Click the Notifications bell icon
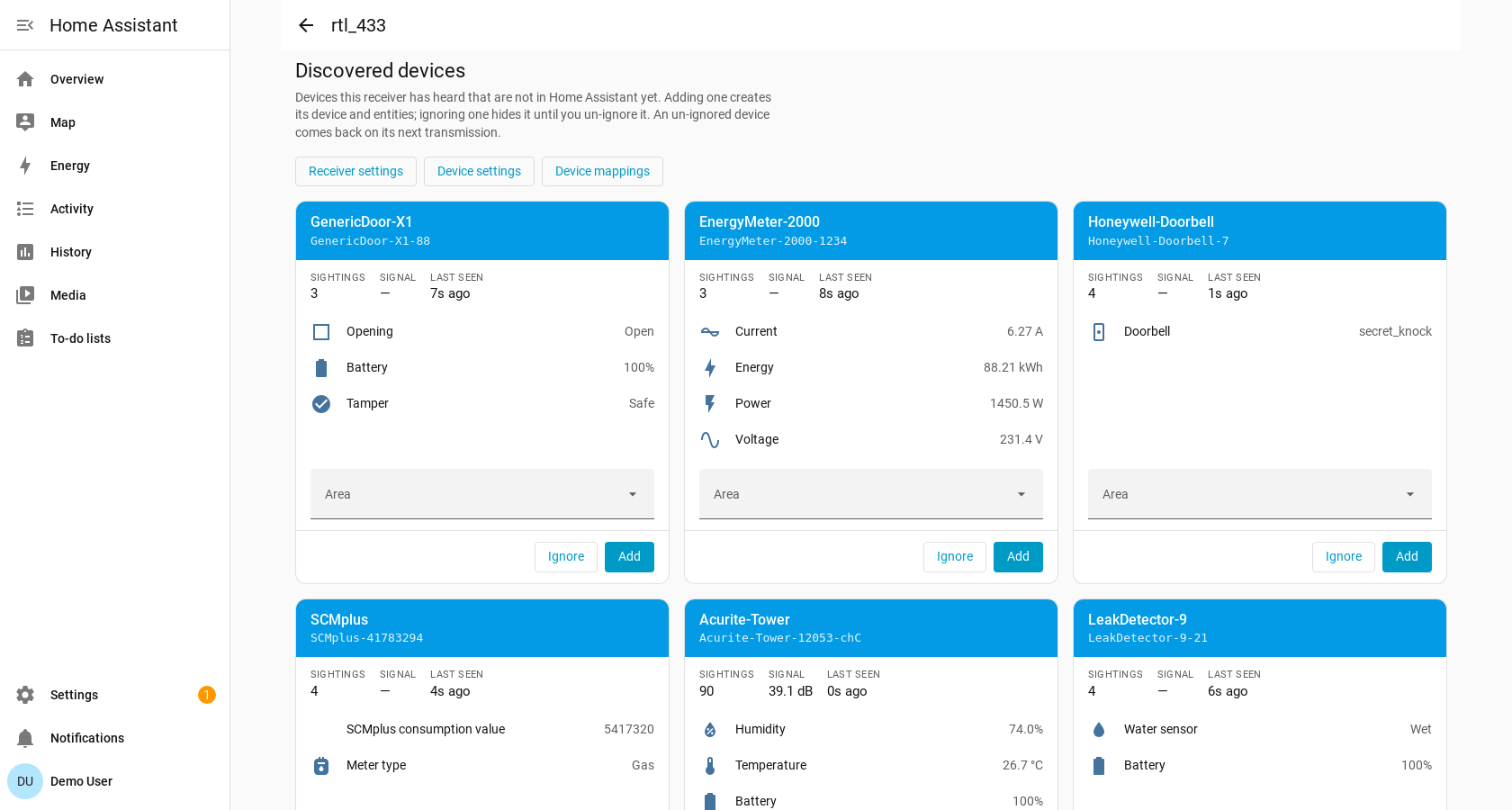Viewport: 1512px width, 810px height. (x=25, y=738)
